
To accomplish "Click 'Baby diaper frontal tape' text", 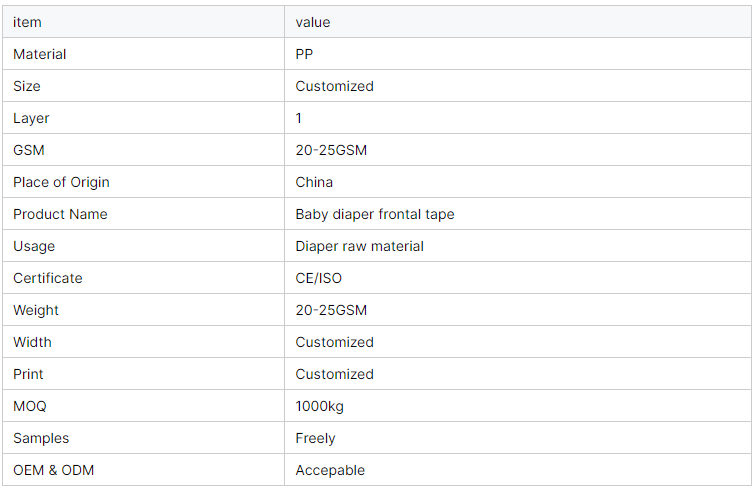I will coord(375,214).
